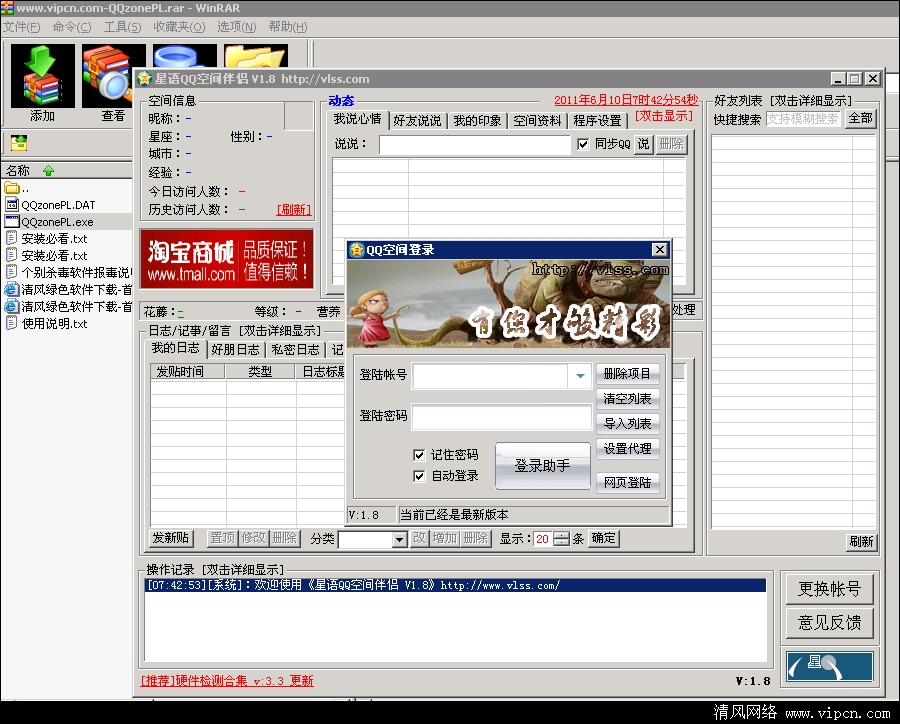Uncheck the 同步QQ sync checkbox
This screenshot has width=900, height=724.
coord(583,144)
